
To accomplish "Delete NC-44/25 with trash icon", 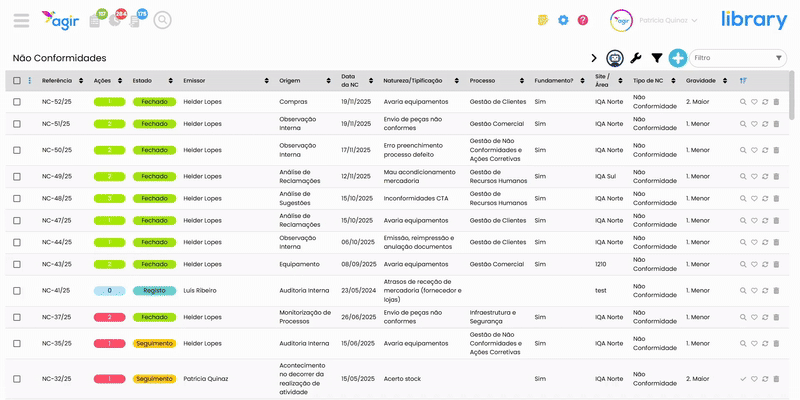I will tap(777, 242).
